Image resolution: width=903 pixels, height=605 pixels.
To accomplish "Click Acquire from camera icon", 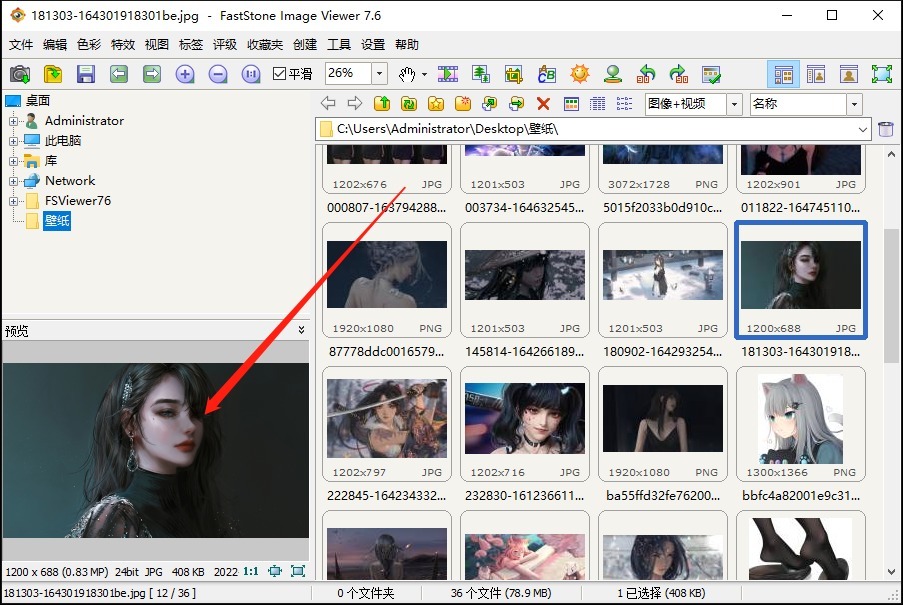I will (x=19, y=74).
